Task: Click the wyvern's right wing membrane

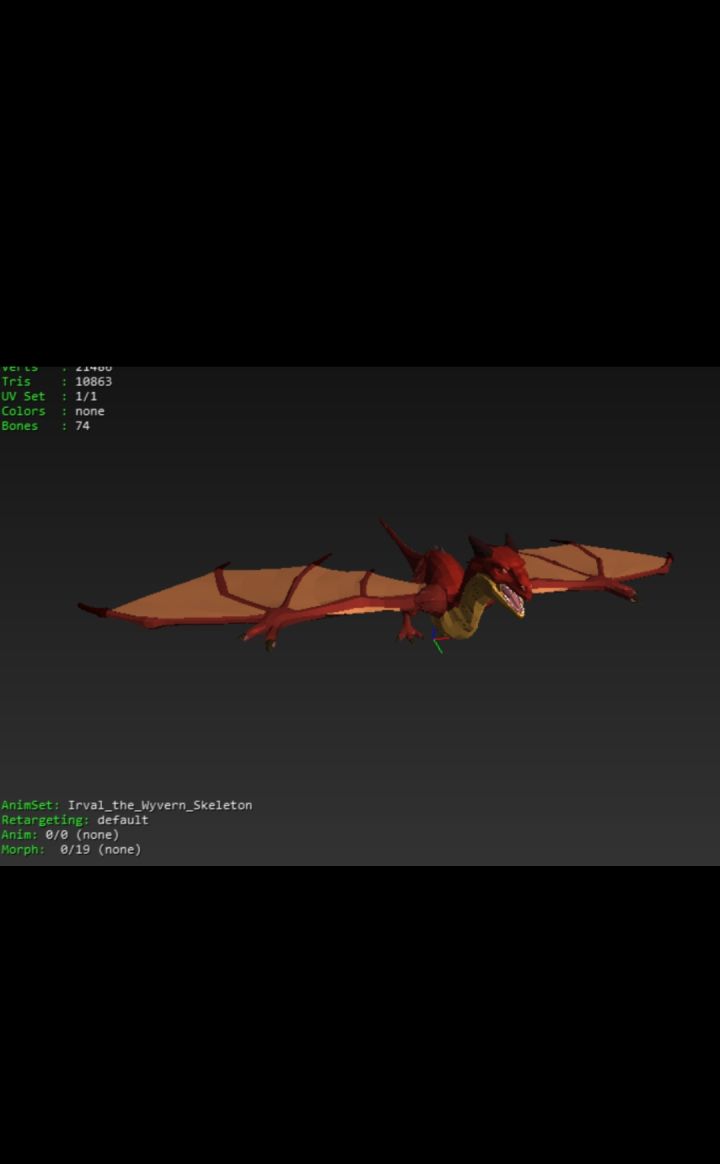Action: [594, 564]
